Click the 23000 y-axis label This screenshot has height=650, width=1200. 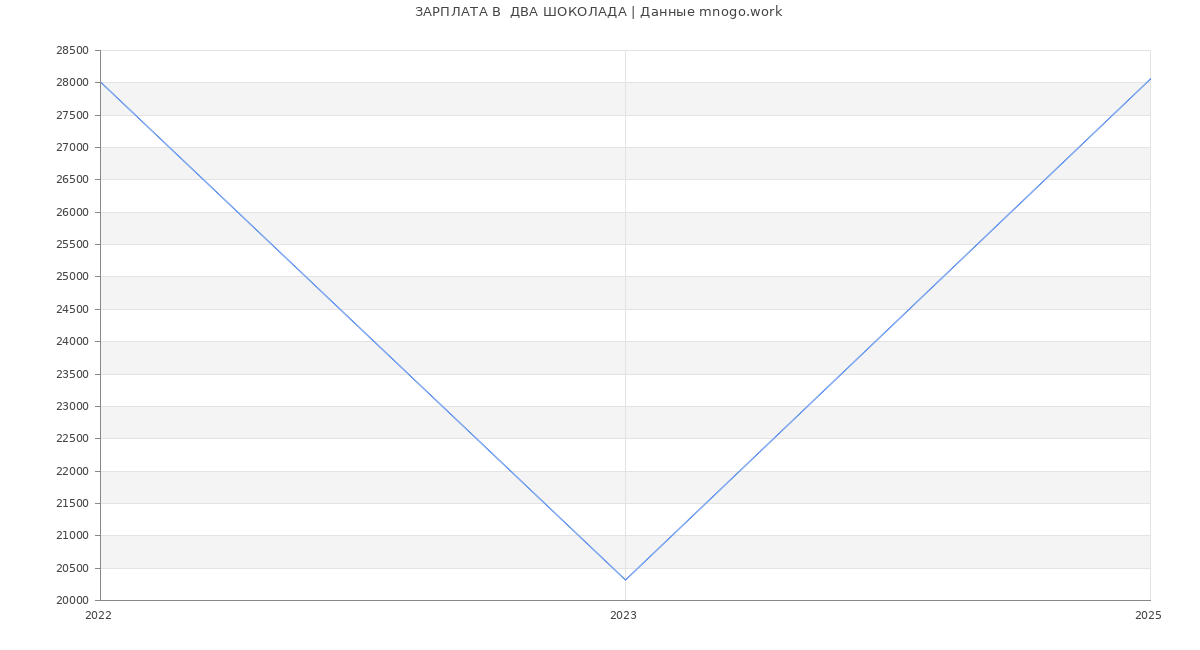click(72, 407)
